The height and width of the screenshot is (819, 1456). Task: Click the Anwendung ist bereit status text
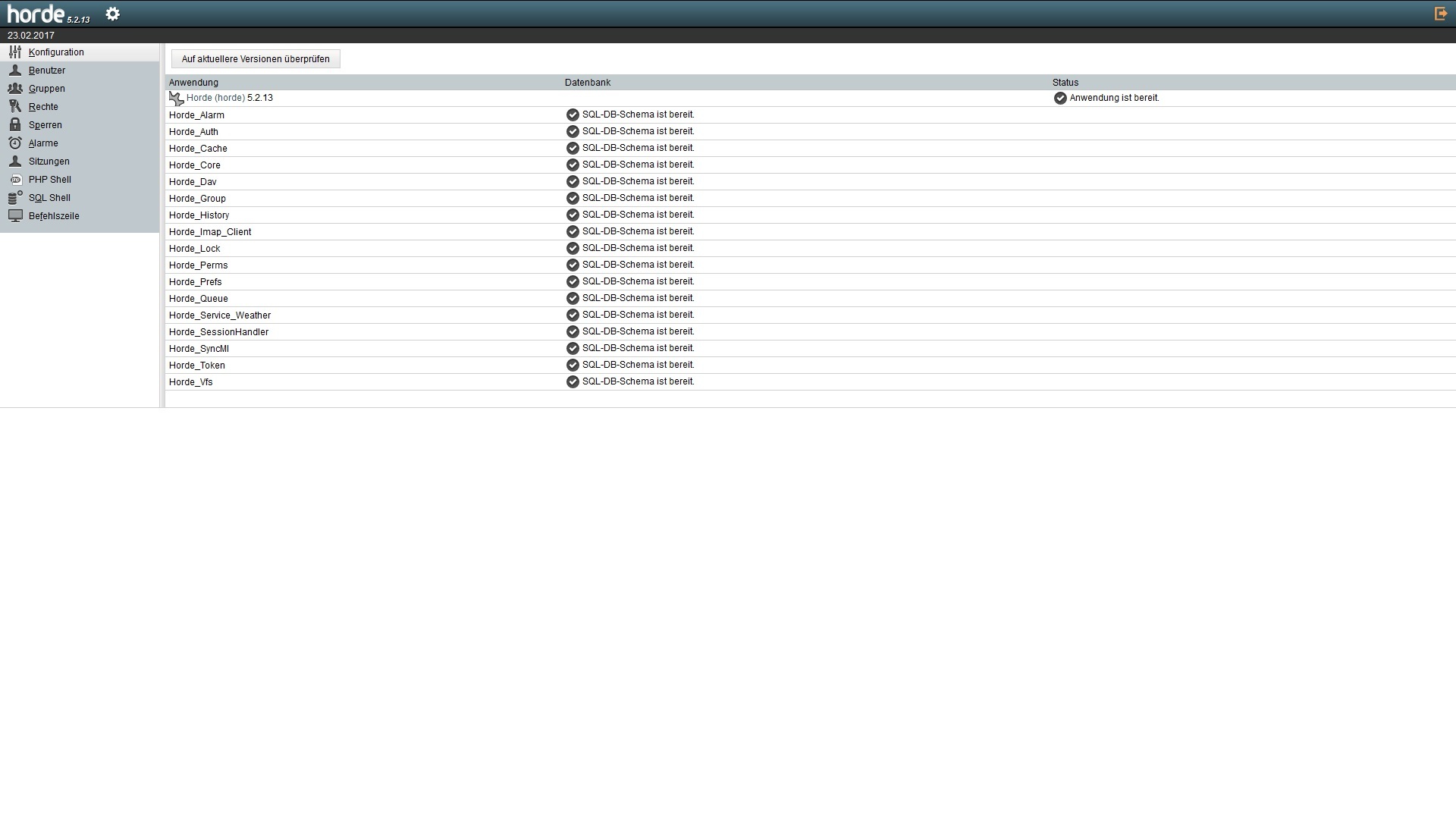[x=1114, y=98]
